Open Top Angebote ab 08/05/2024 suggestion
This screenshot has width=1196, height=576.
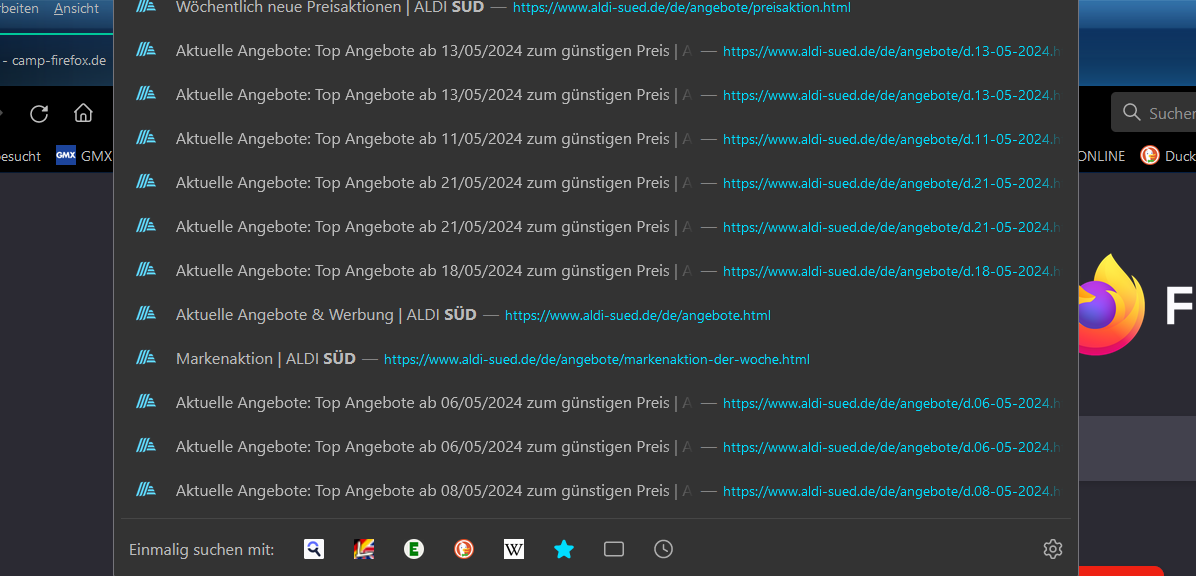pos(596,491)
